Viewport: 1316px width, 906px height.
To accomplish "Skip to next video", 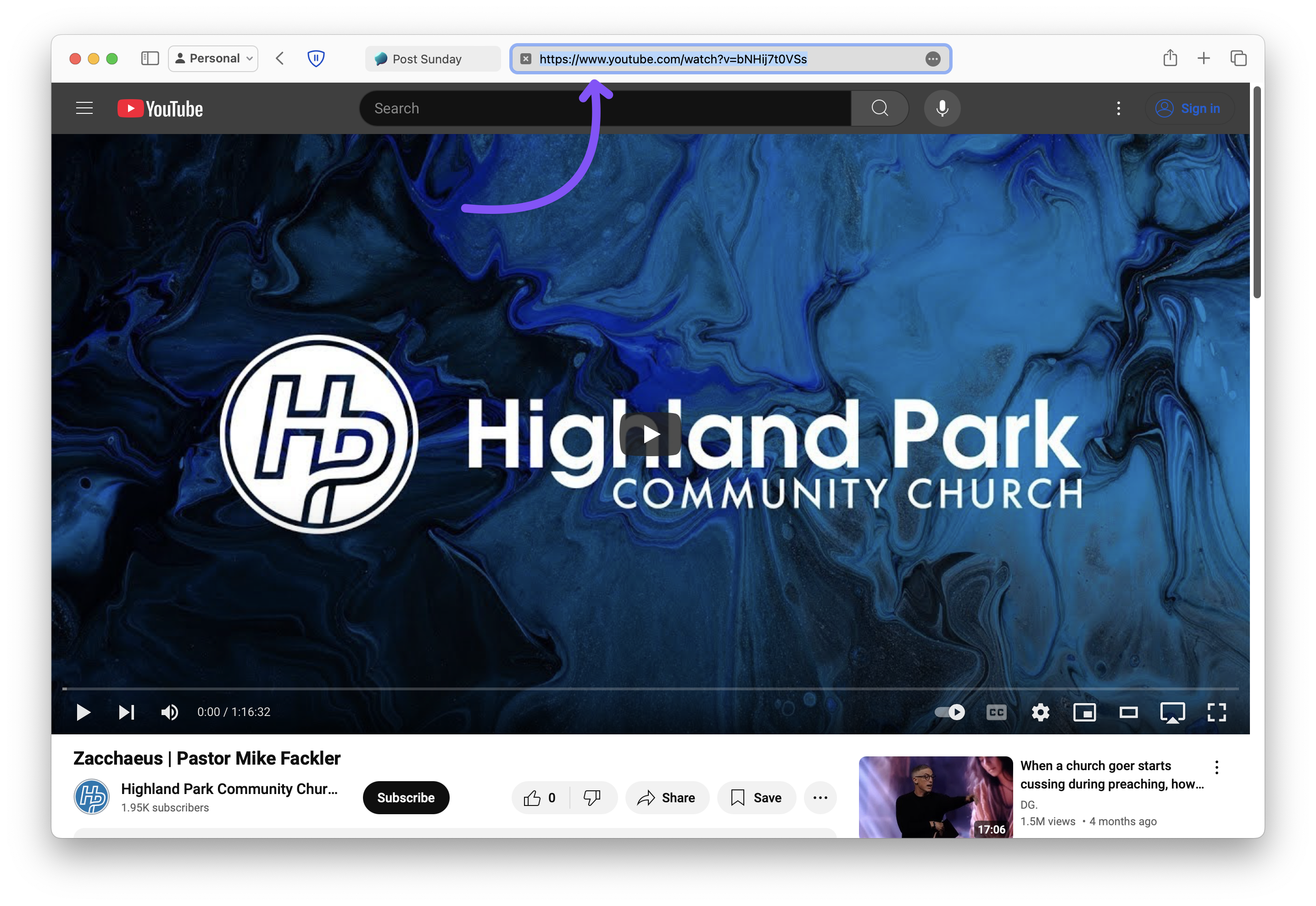I will click(127, 712).
